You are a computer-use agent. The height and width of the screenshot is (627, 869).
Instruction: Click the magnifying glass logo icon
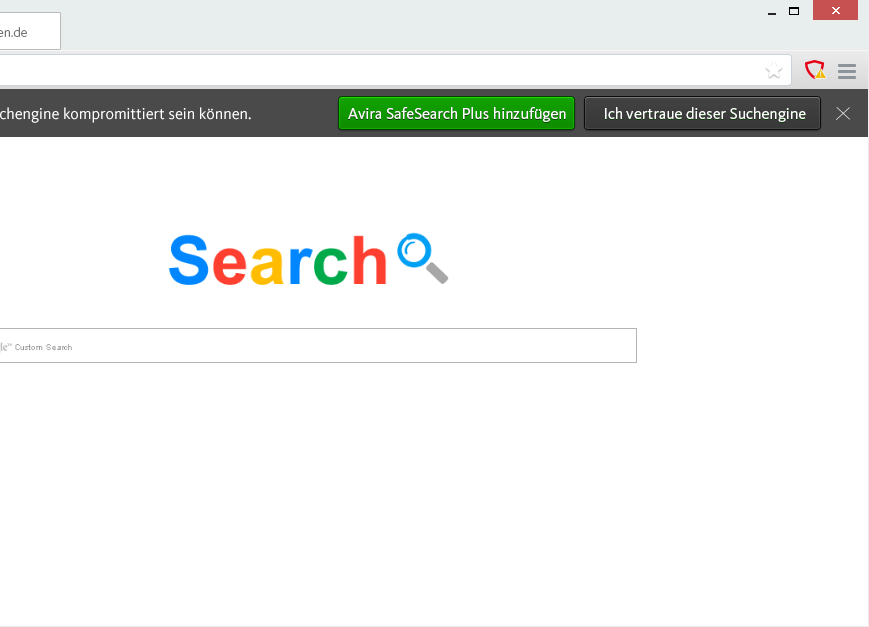[x=423, y=258]
